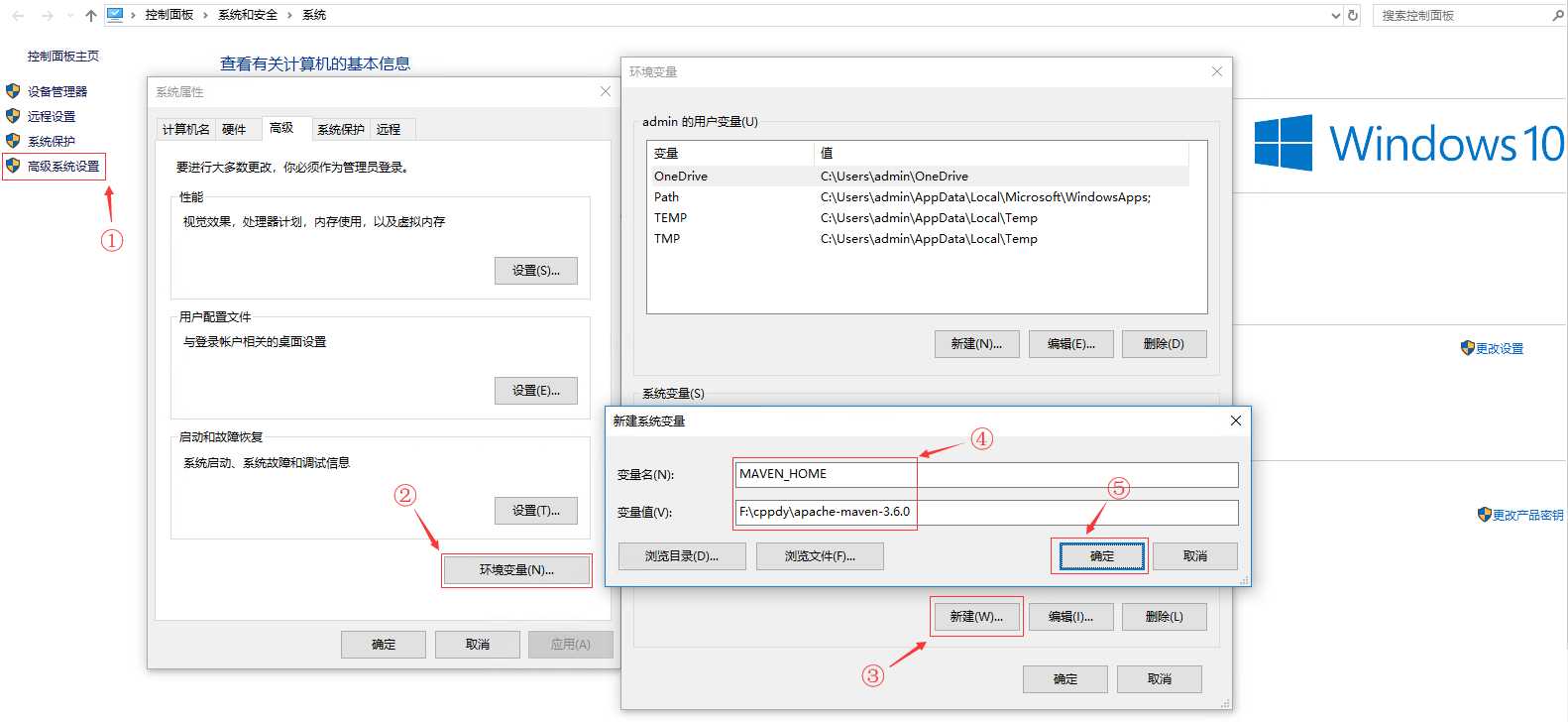The width and height of the screenshot is (1568, 722).
Task: Open 设备管理器 link in the sidebar
Action: coord(57,91)
